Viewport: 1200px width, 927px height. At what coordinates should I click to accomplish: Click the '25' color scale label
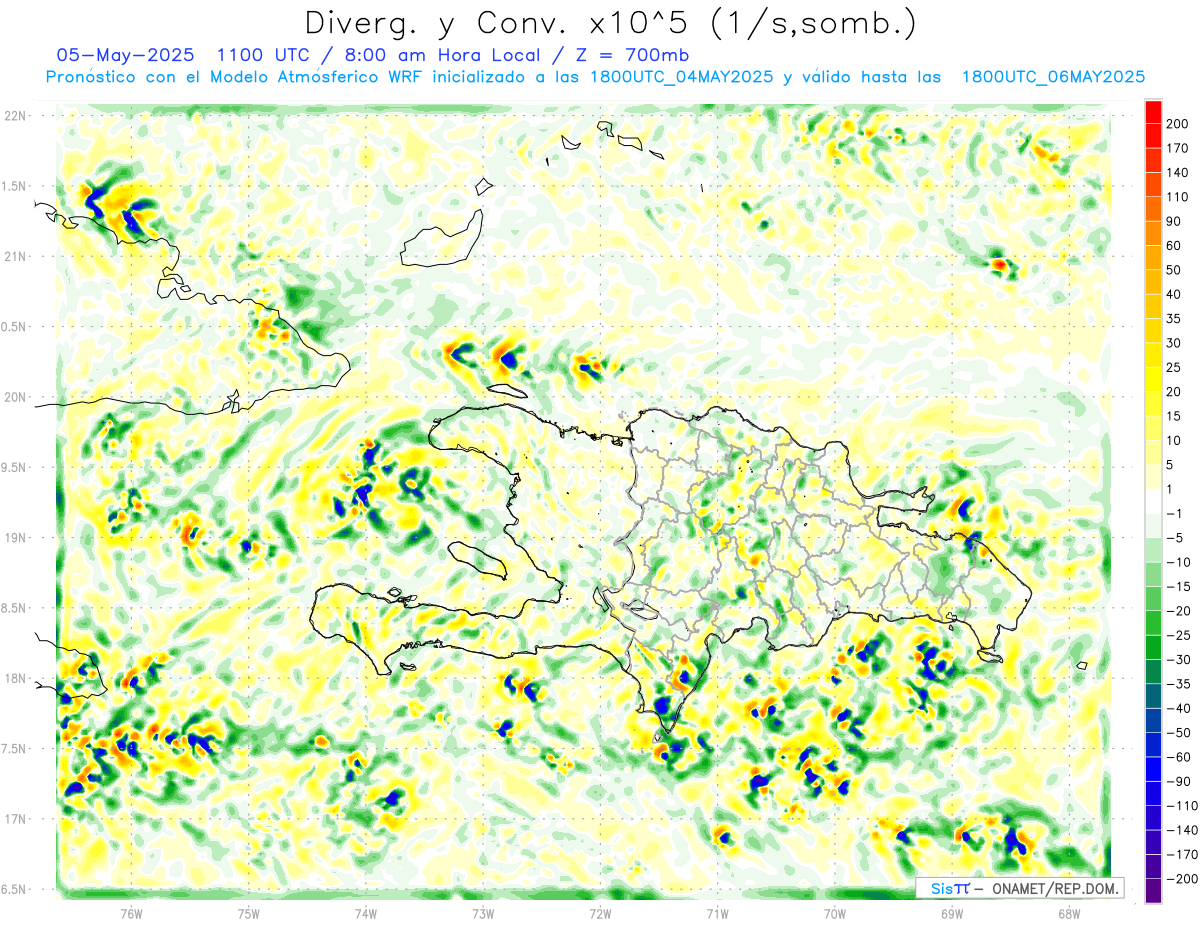(x=1174, y=367)
